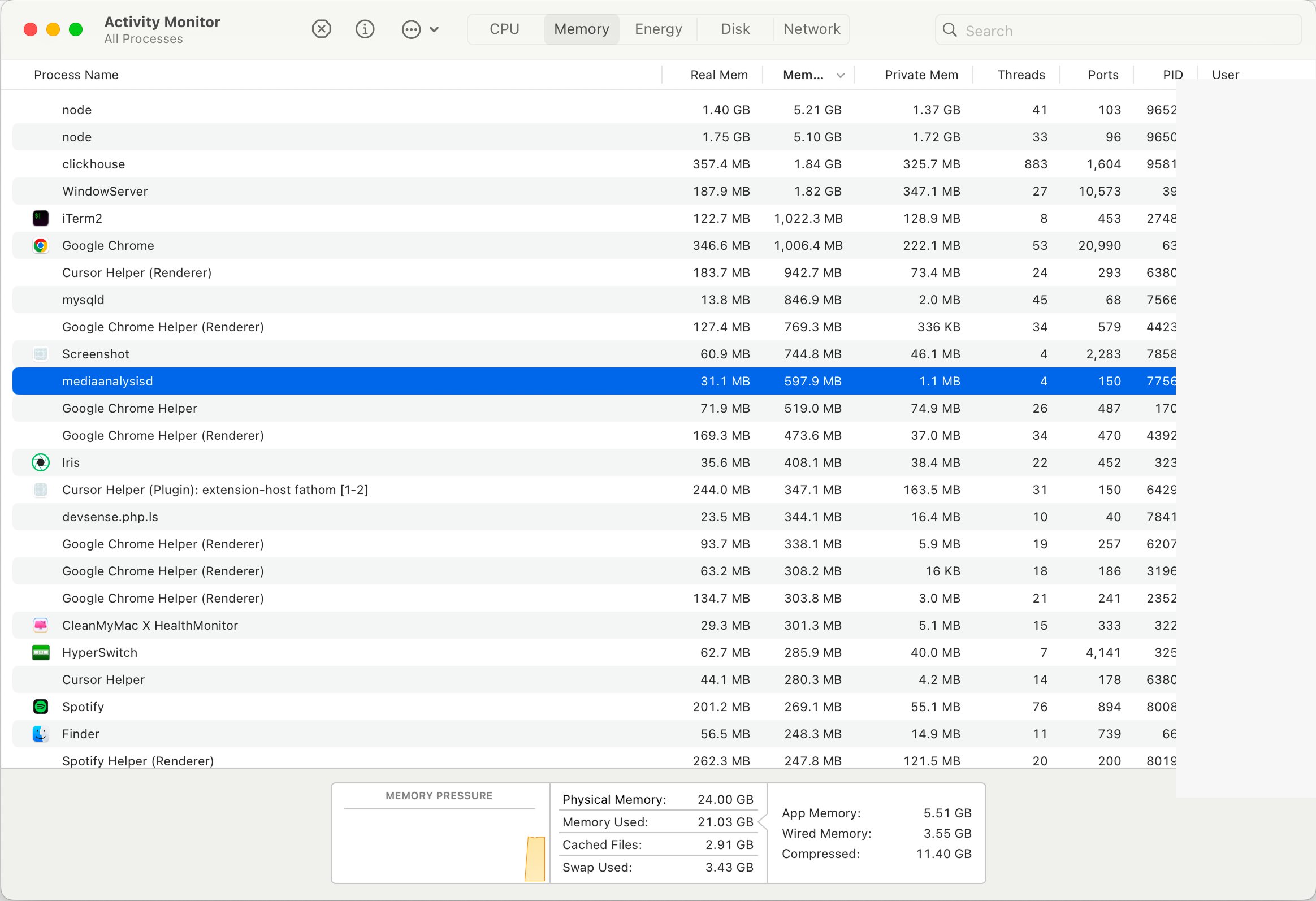Image resolution: width=1316 pixels, height=901 pixels.
Task: Click the Cursor Helper (Plugin) icon
Action: click(x=41, y=490)
